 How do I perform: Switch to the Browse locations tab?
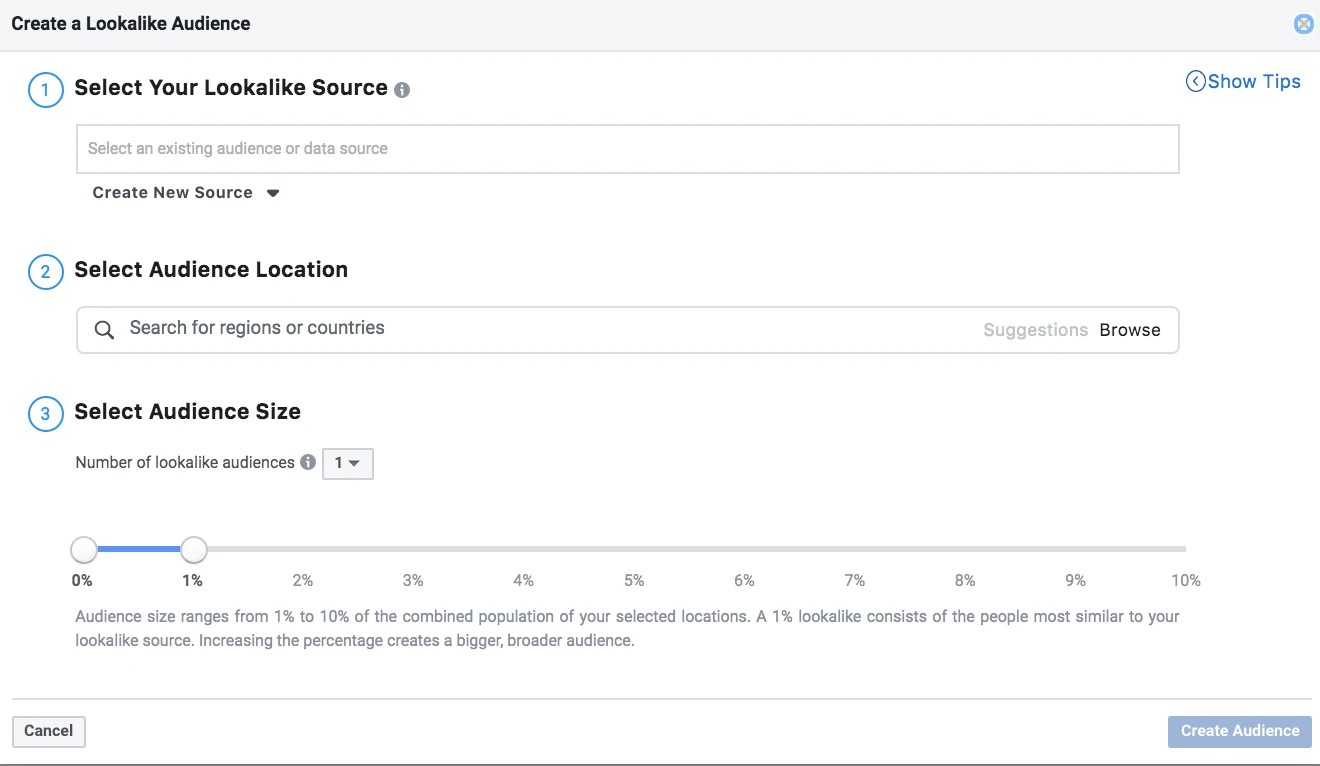coord(1130,330)
